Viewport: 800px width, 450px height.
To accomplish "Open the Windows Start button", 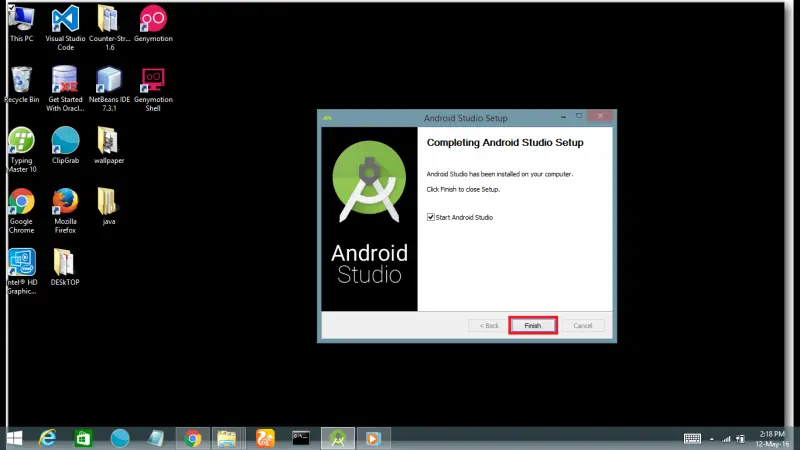I will [14, 438].
